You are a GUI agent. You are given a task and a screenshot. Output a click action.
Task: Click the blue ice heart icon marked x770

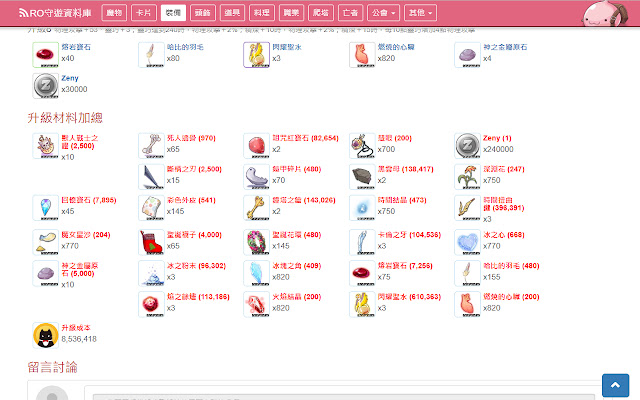pos(467,242)
